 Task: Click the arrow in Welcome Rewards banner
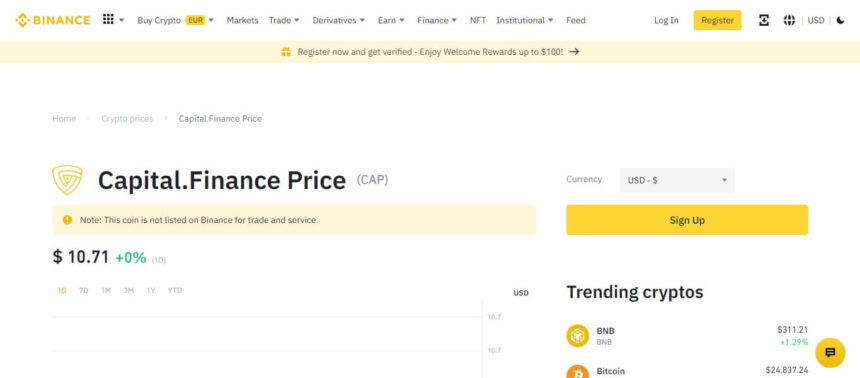574,52
